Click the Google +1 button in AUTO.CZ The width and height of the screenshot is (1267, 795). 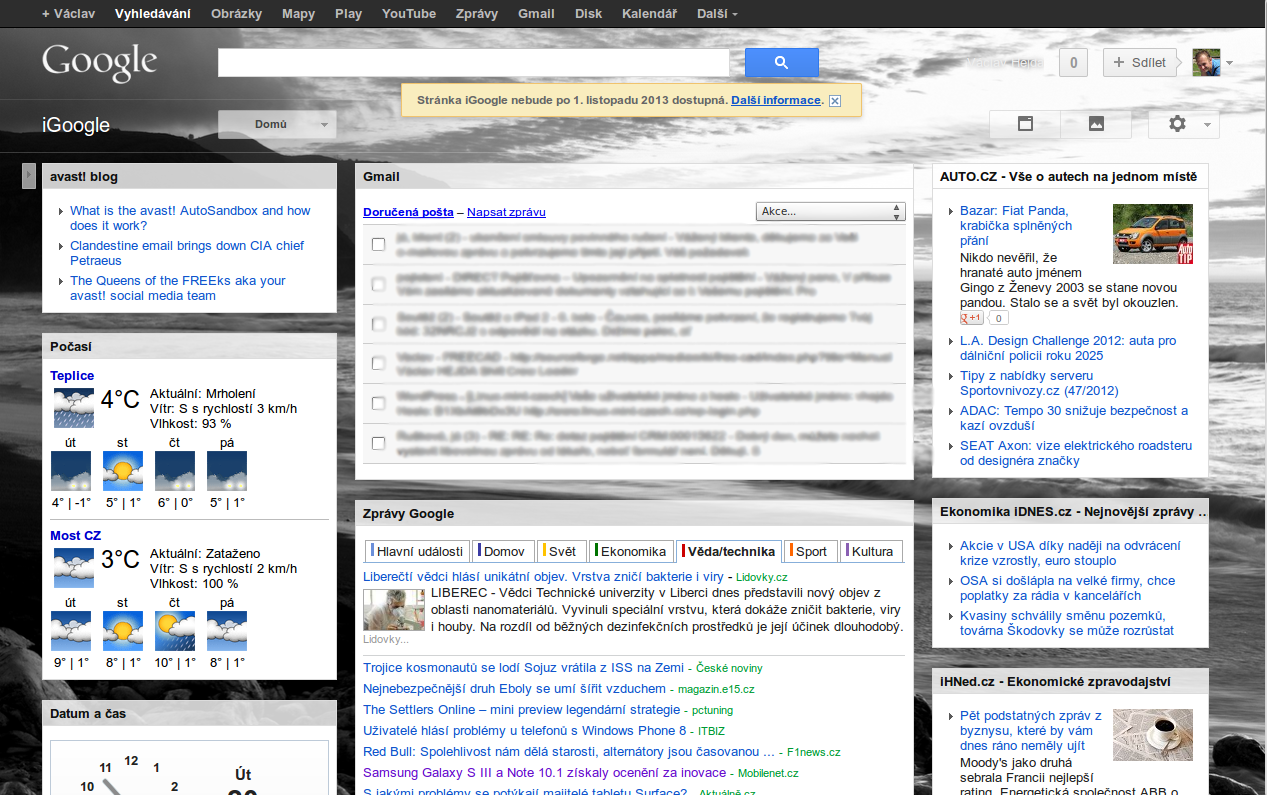(971, 318)
